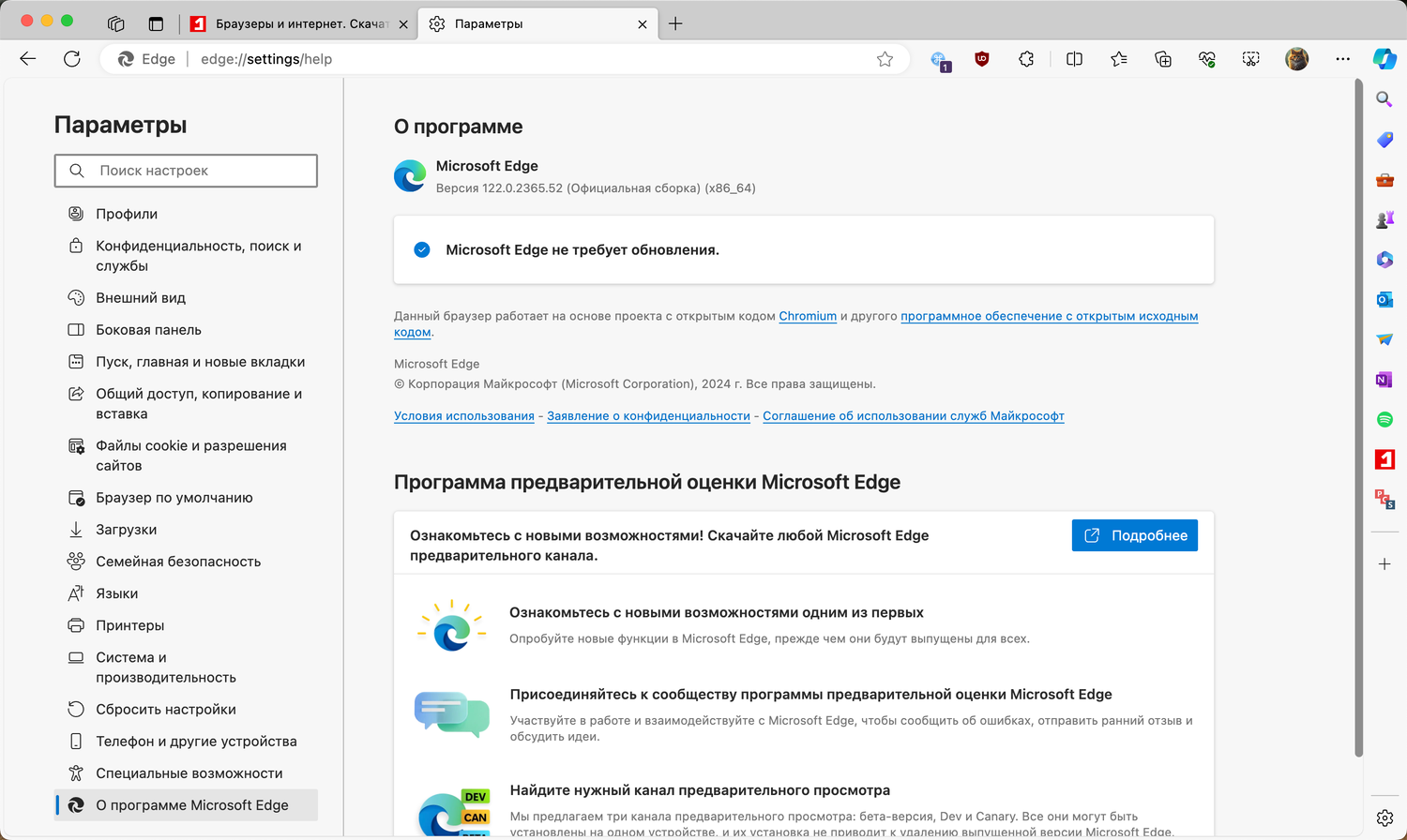The height and width of the screenshot is (840, 1407).
Task: Open the Extensions puzzle icon
Action: (x=1026, y=59)
